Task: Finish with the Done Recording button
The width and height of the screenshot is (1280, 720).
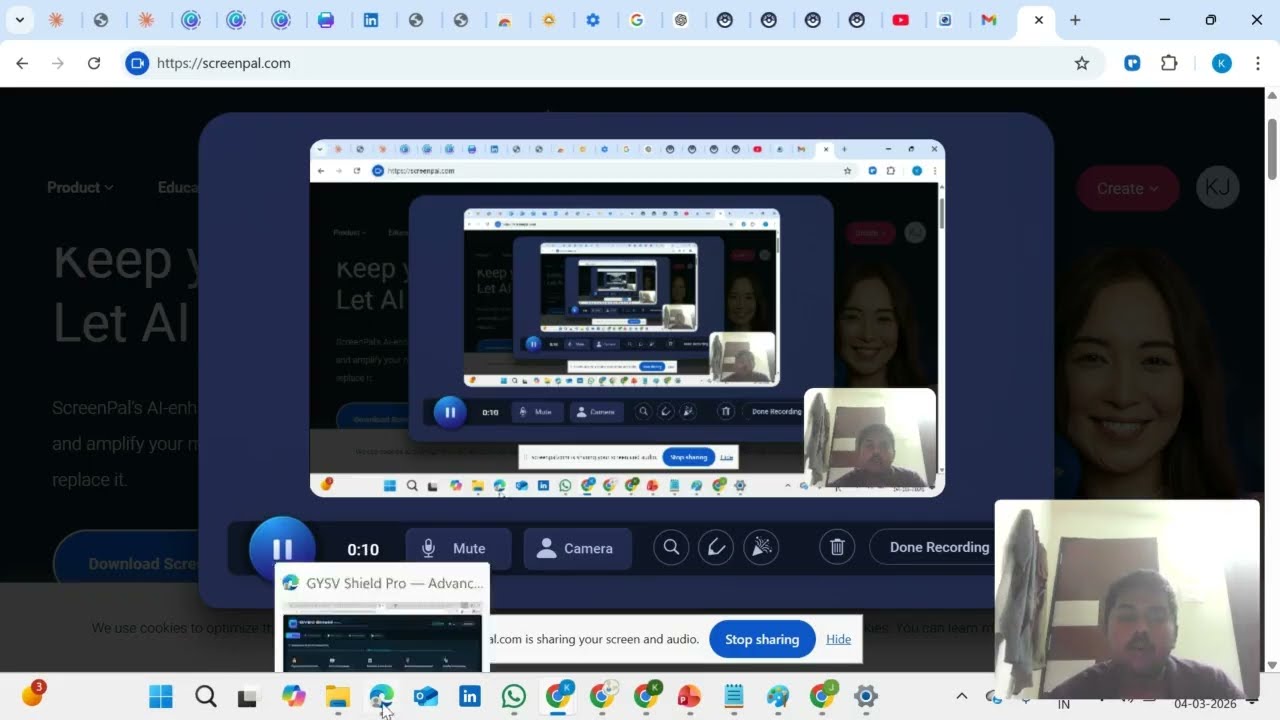Action: [x=938, y=547]
